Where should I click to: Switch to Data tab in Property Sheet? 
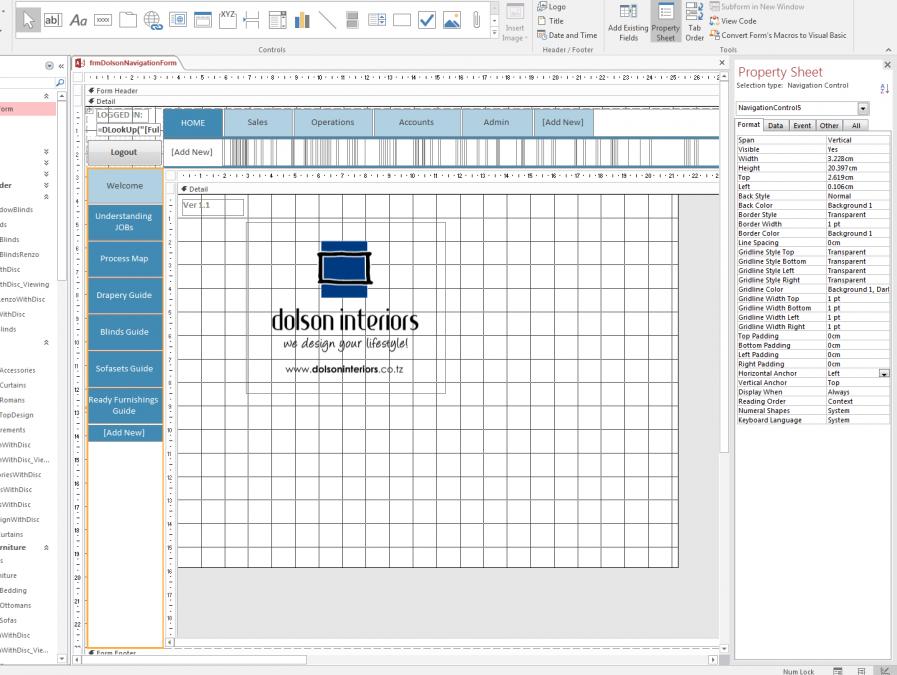pos(776,126)
